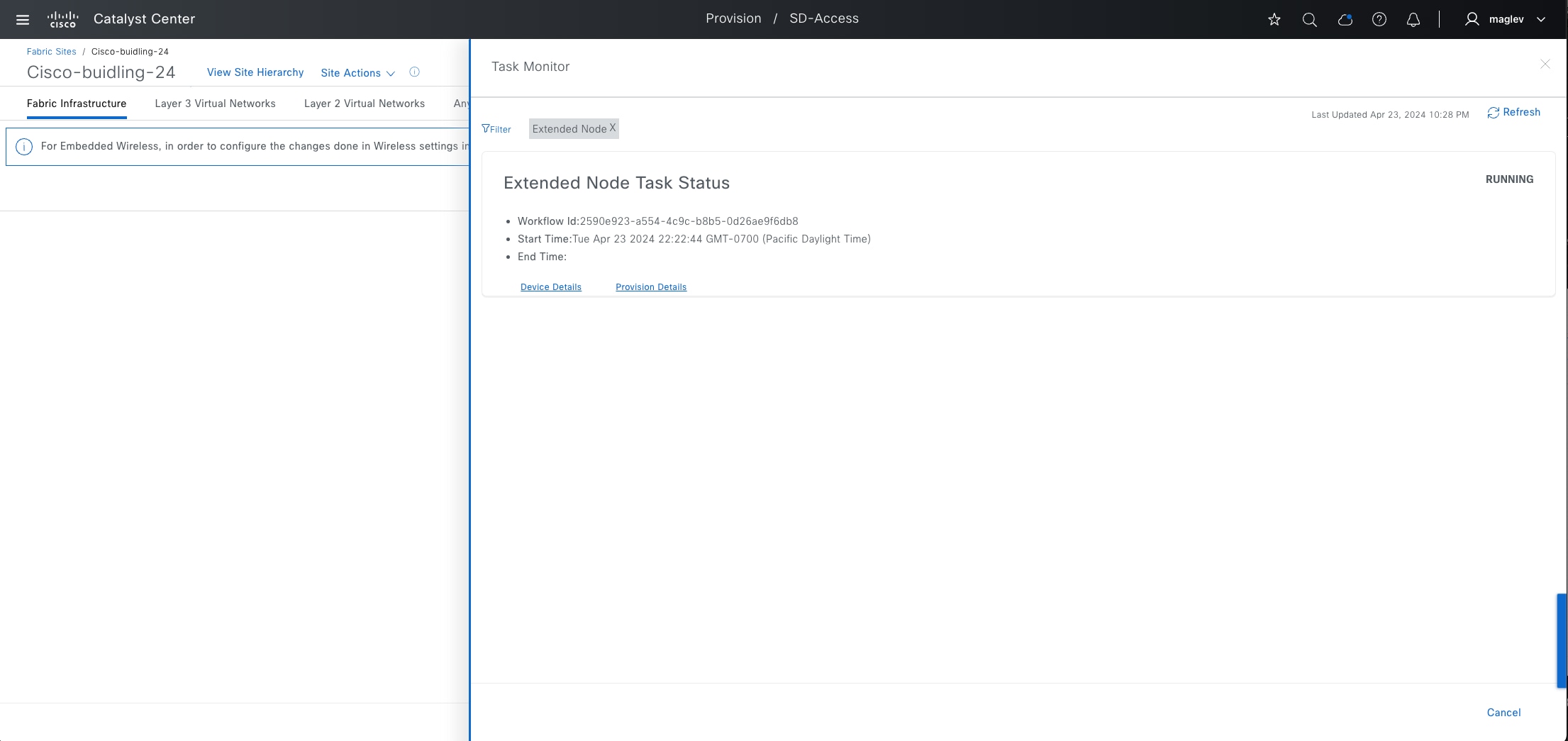
Task: Click View Site Hierarchy link
Action: click(x=255, y=72)
